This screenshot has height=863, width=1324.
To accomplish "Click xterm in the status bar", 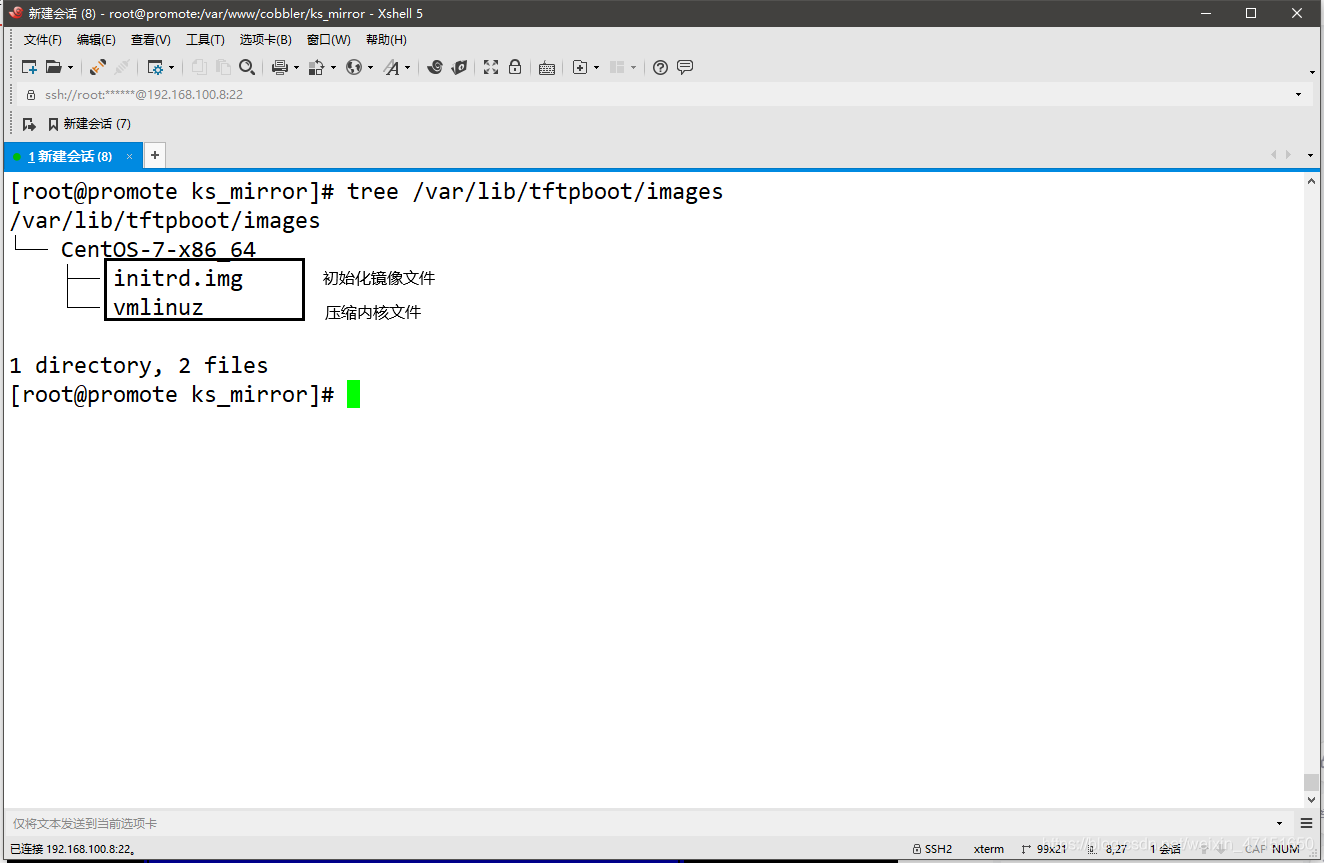I will point(989,849).
